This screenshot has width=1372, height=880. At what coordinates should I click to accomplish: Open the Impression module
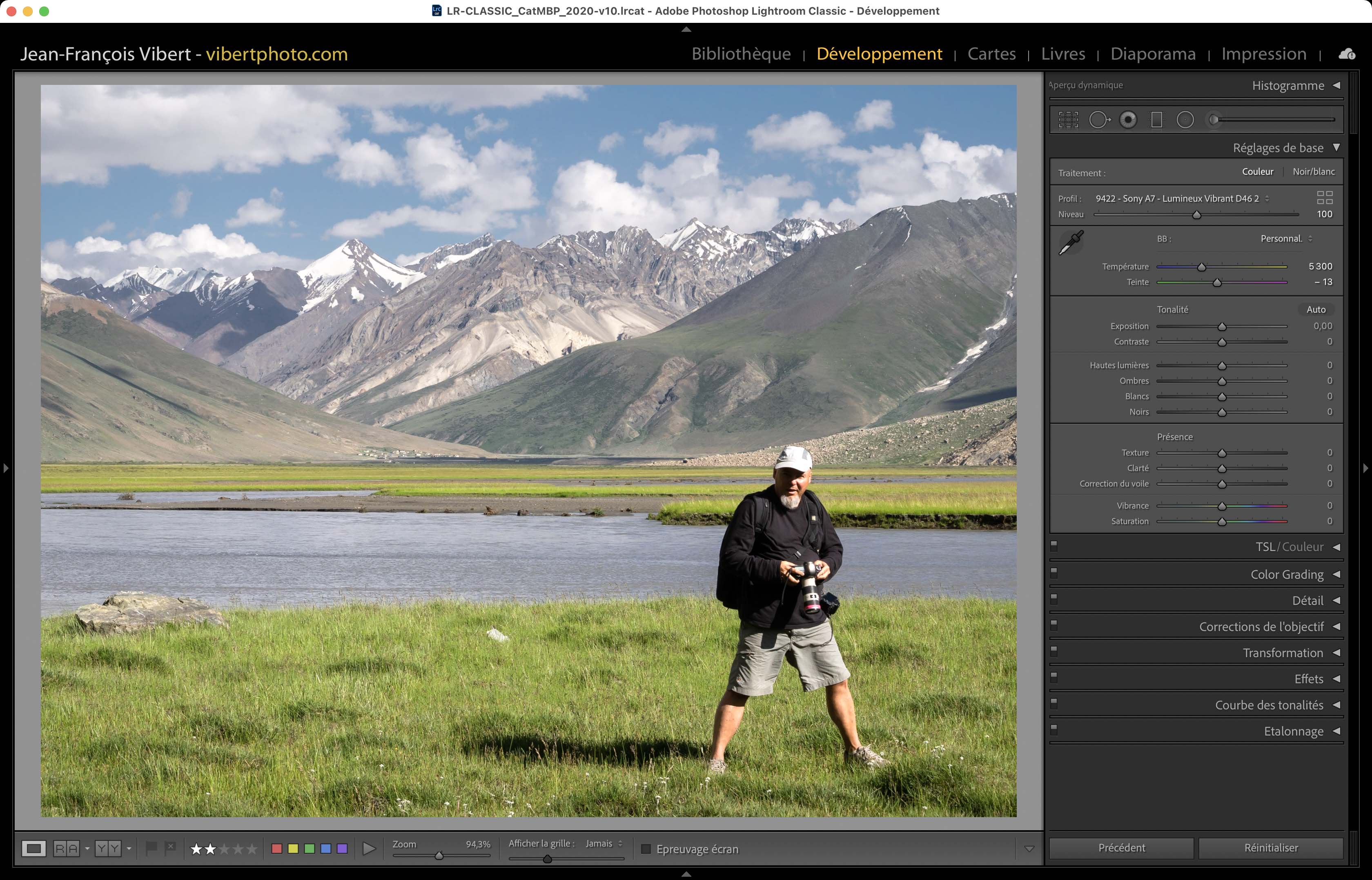1263,54
